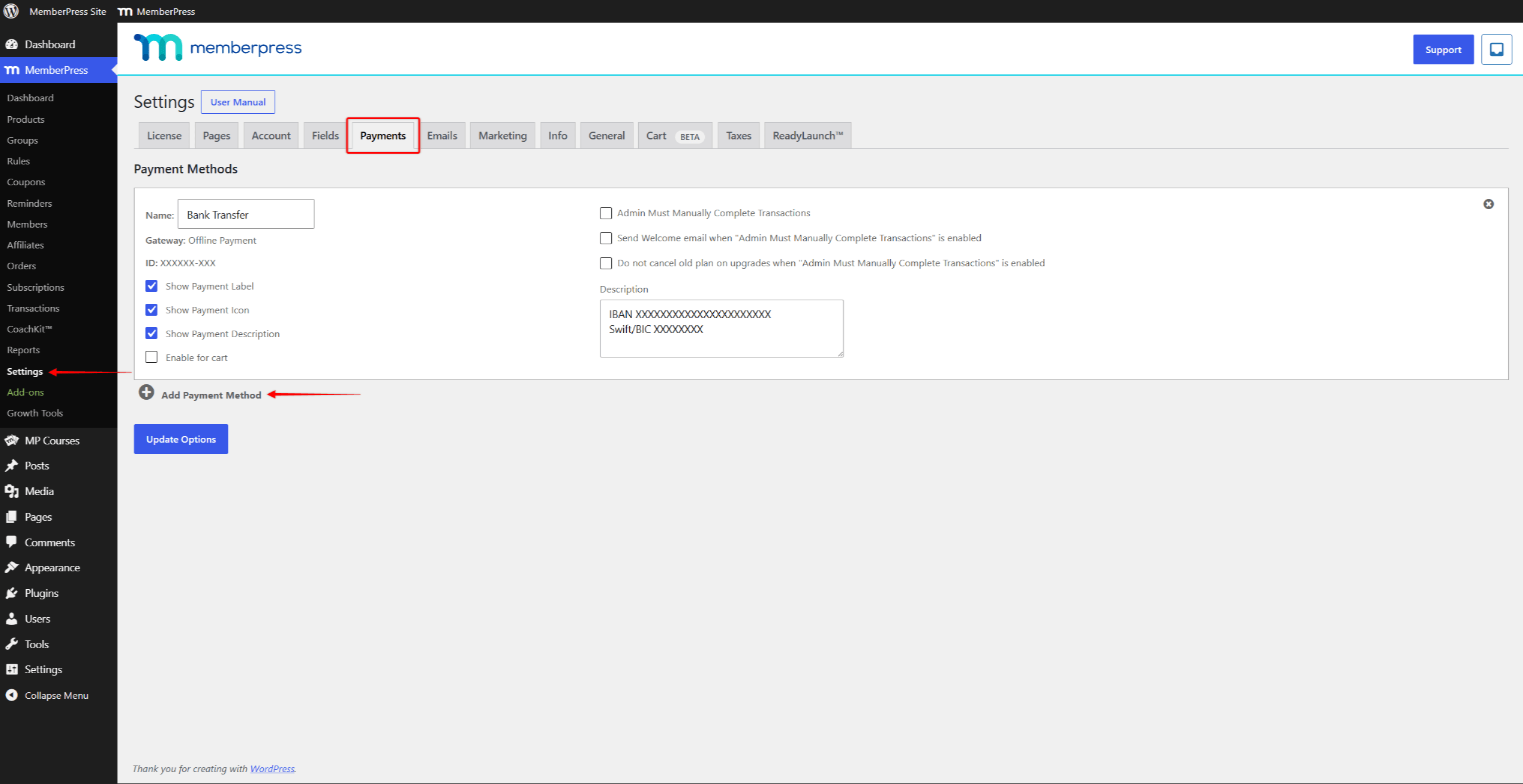Open the inbox notification icon beside Support
Image resolution: width=1523 pixels, height=784 pixels.
[1496, 49]
